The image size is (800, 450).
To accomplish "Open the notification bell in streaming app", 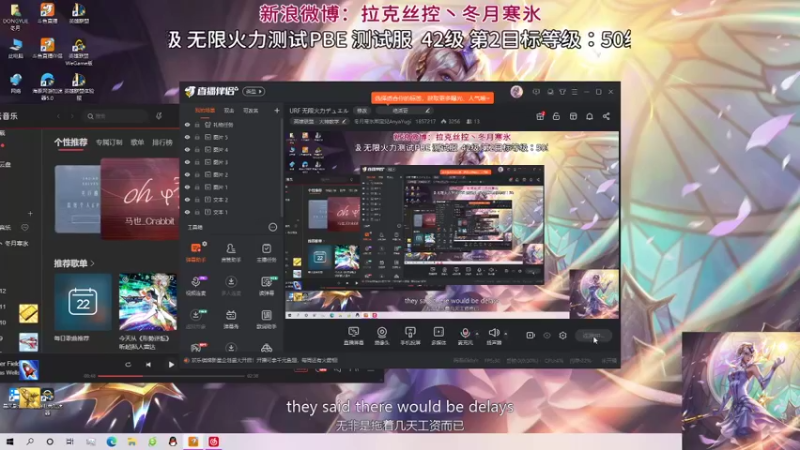I will tap(589, 116).
